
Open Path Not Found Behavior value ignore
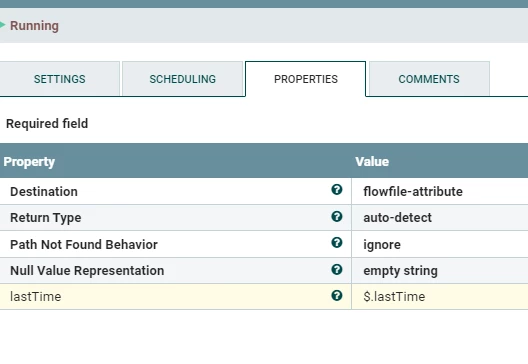440,244
